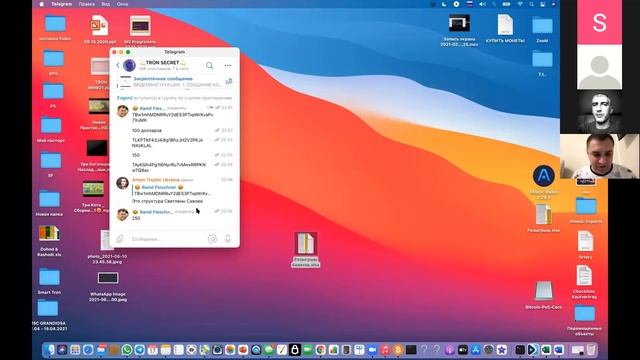Open Calendar from the Dock

pyautogui.click(x=153, y=350)
